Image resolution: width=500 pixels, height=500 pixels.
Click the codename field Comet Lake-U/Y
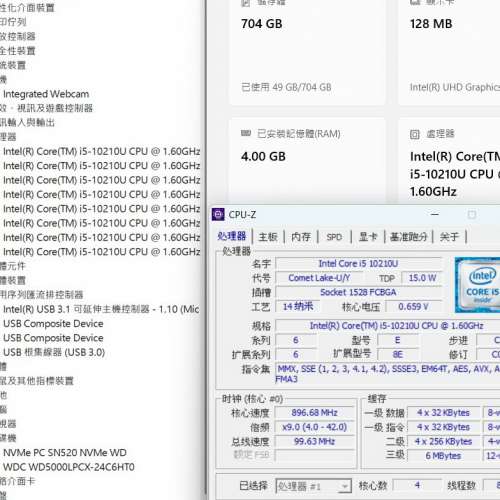319,278
